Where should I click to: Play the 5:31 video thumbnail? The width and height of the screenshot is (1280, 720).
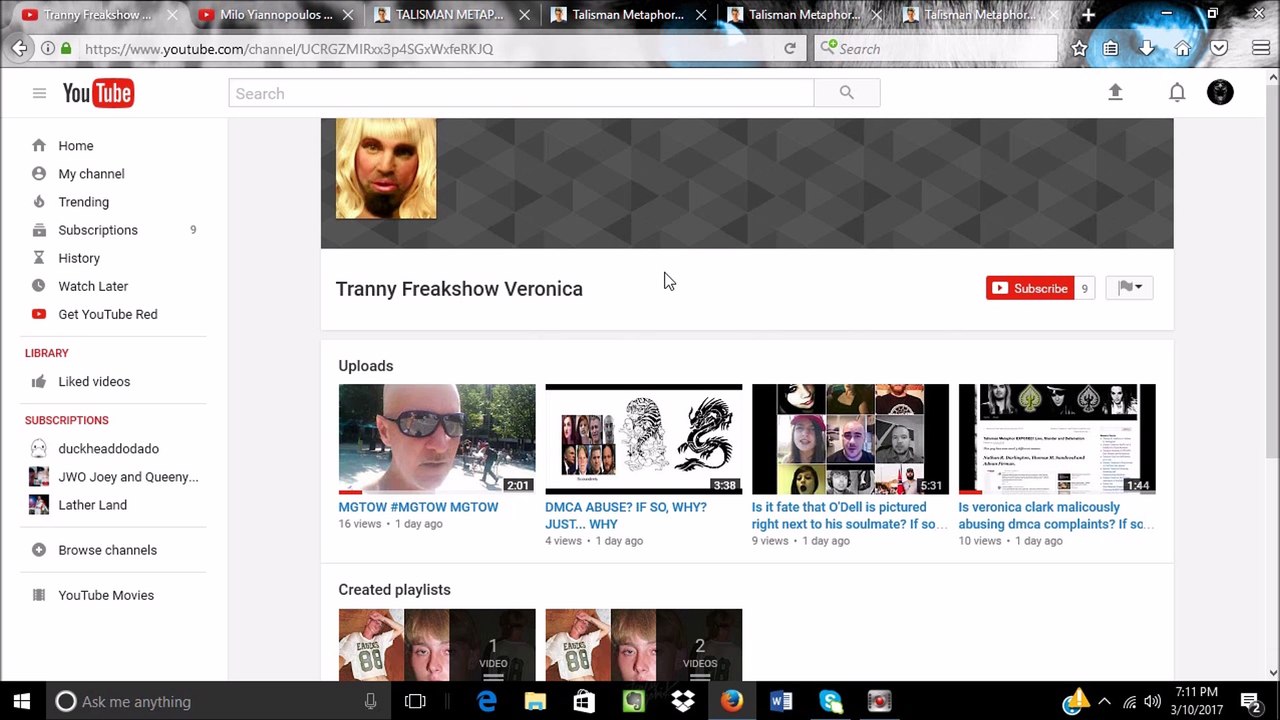tap(850, 438)
